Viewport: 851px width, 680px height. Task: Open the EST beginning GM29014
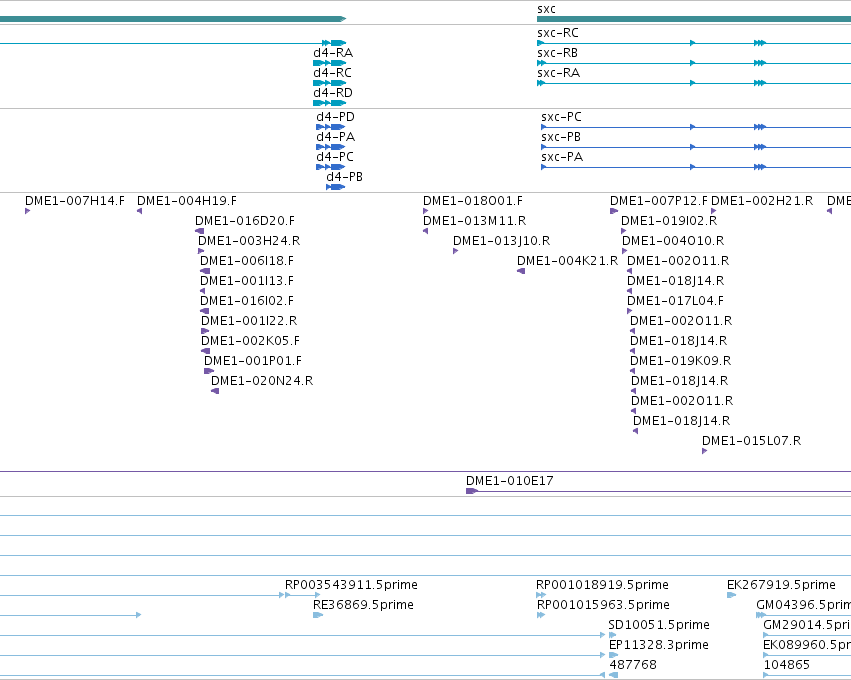click(x=806, y=625)
